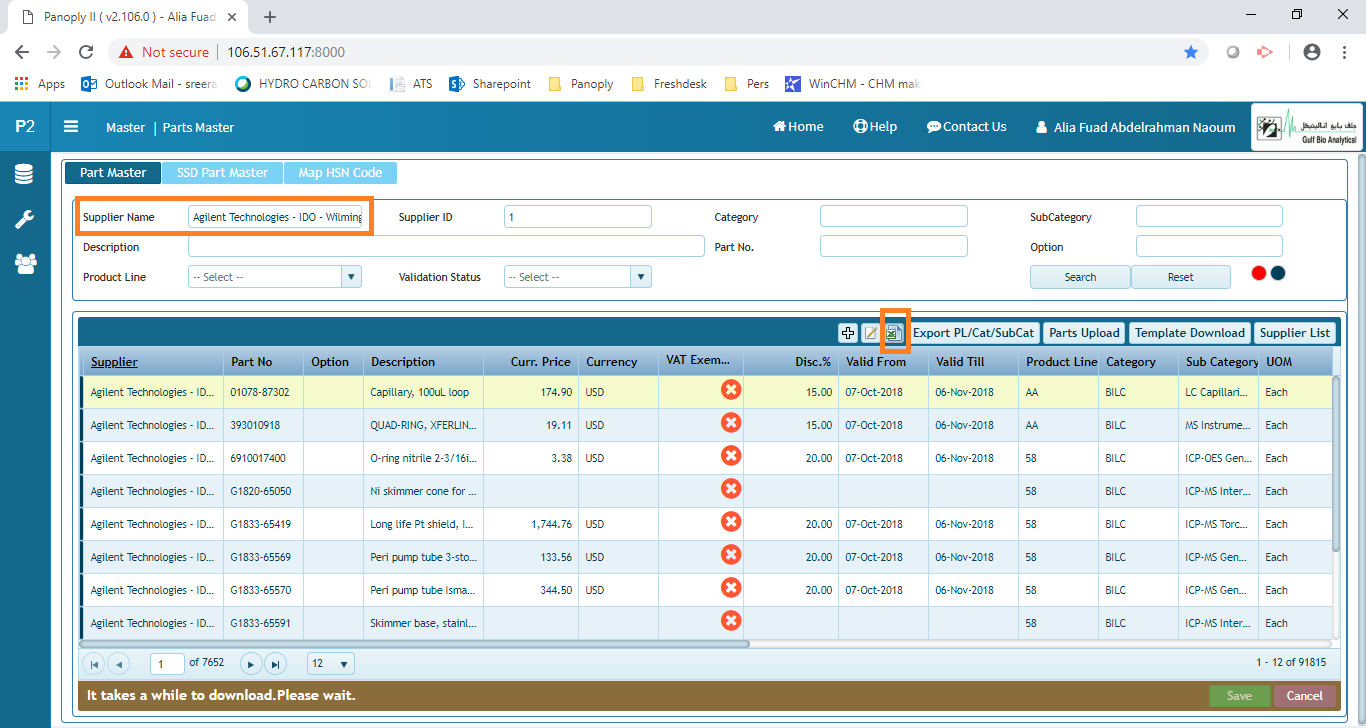
Task: Click the Option input field
Action: tap(1209, 247)
